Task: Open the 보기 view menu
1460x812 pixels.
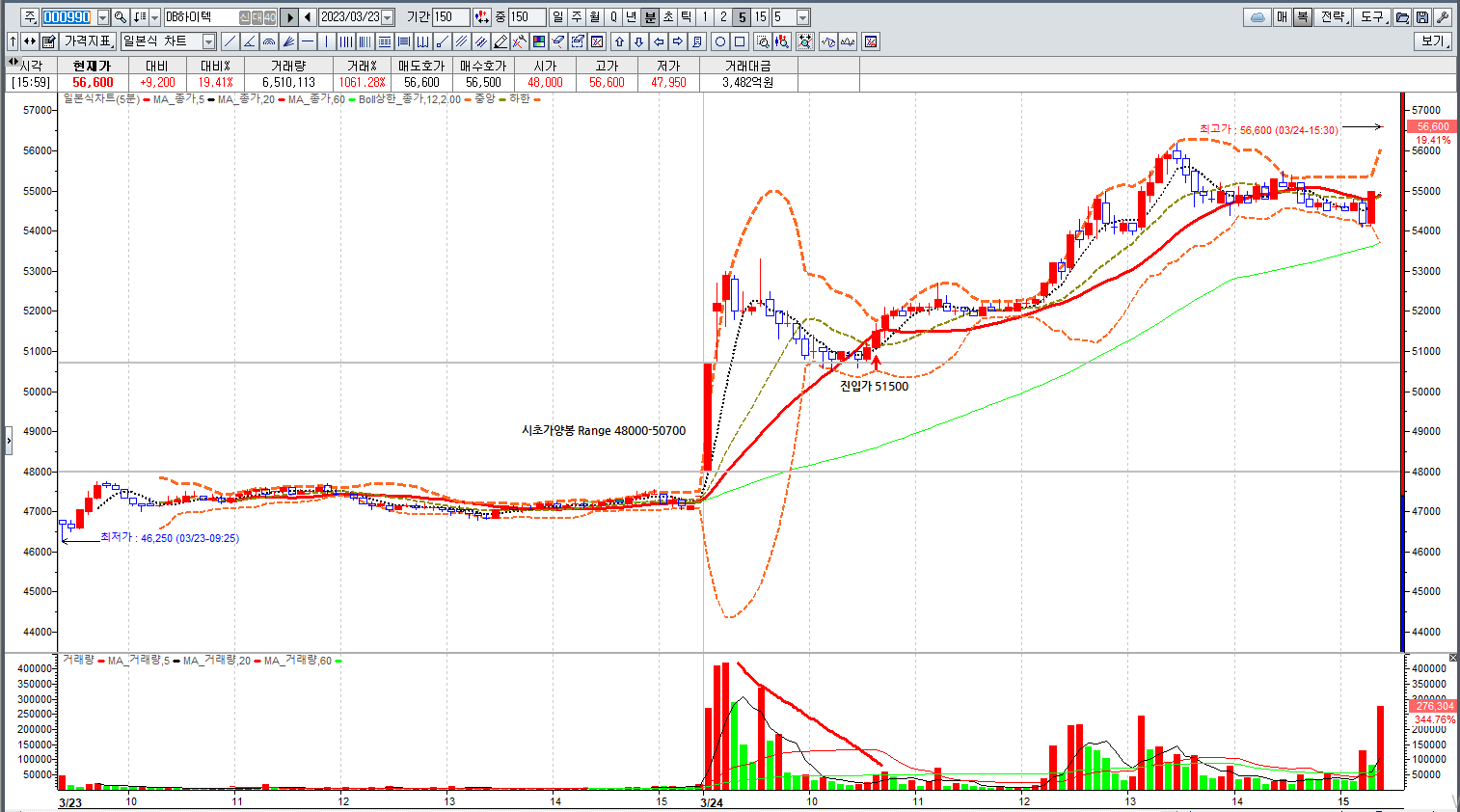Action: (1433, 41)
